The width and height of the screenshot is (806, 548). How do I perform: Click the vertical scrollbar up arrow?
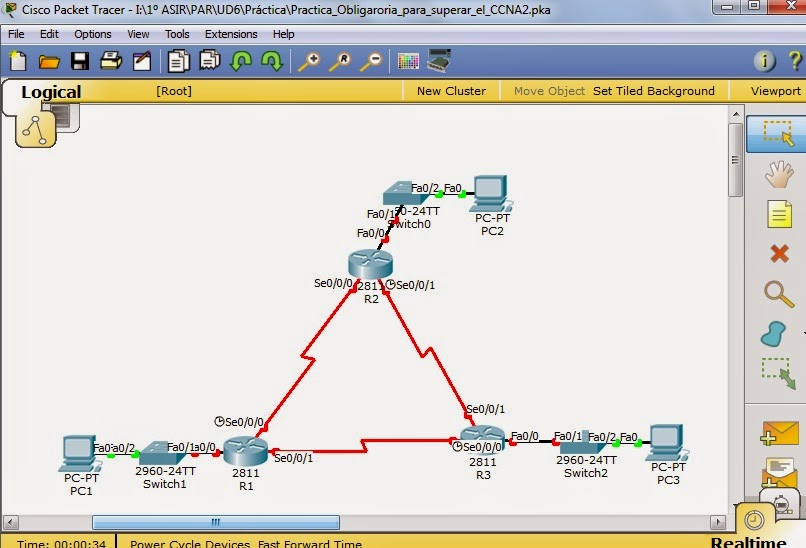pyautogui.click(x=736, y=114)
